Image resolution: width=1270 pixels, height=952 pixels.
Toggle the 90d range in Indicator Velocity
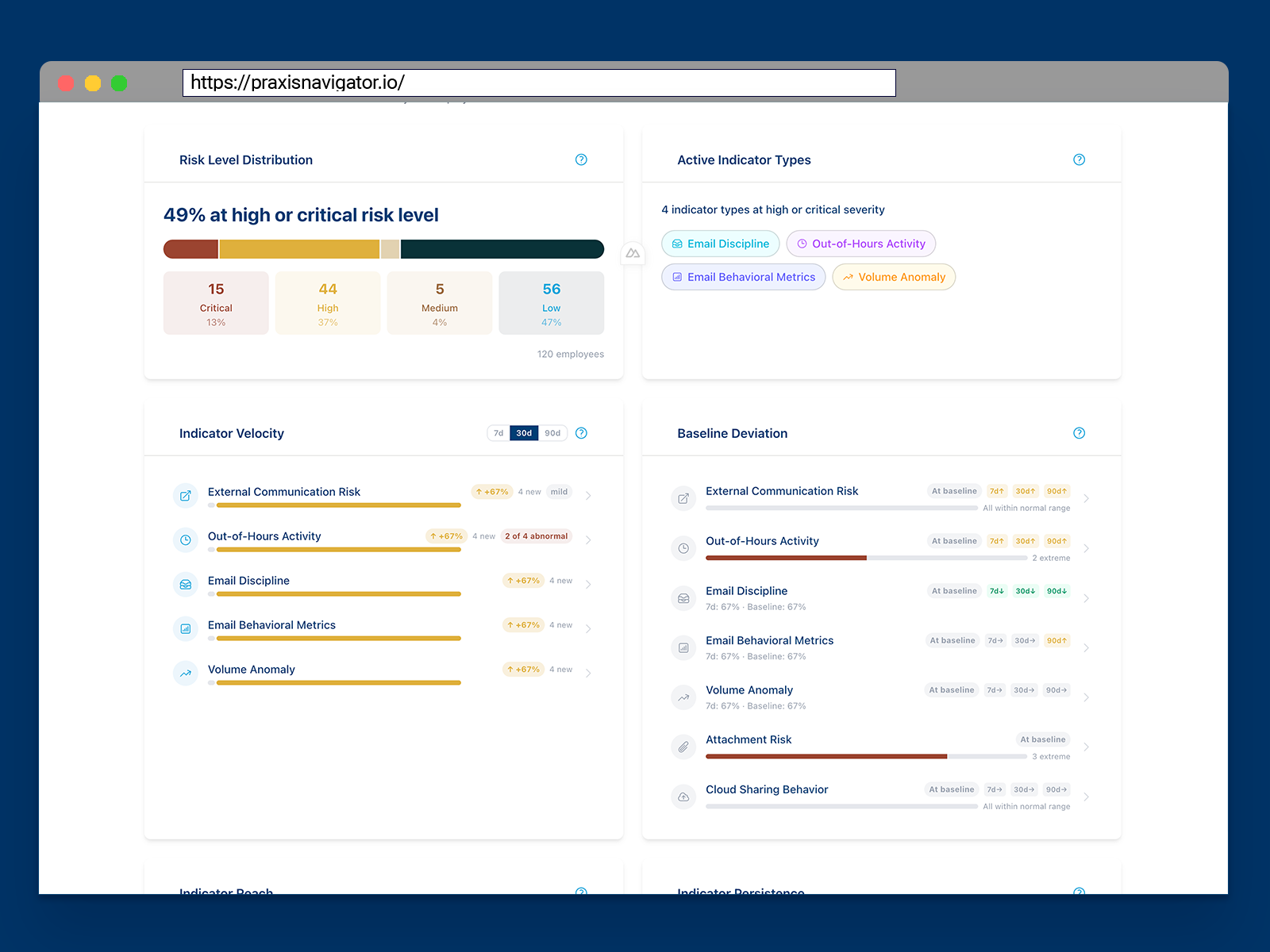point(553,433)
